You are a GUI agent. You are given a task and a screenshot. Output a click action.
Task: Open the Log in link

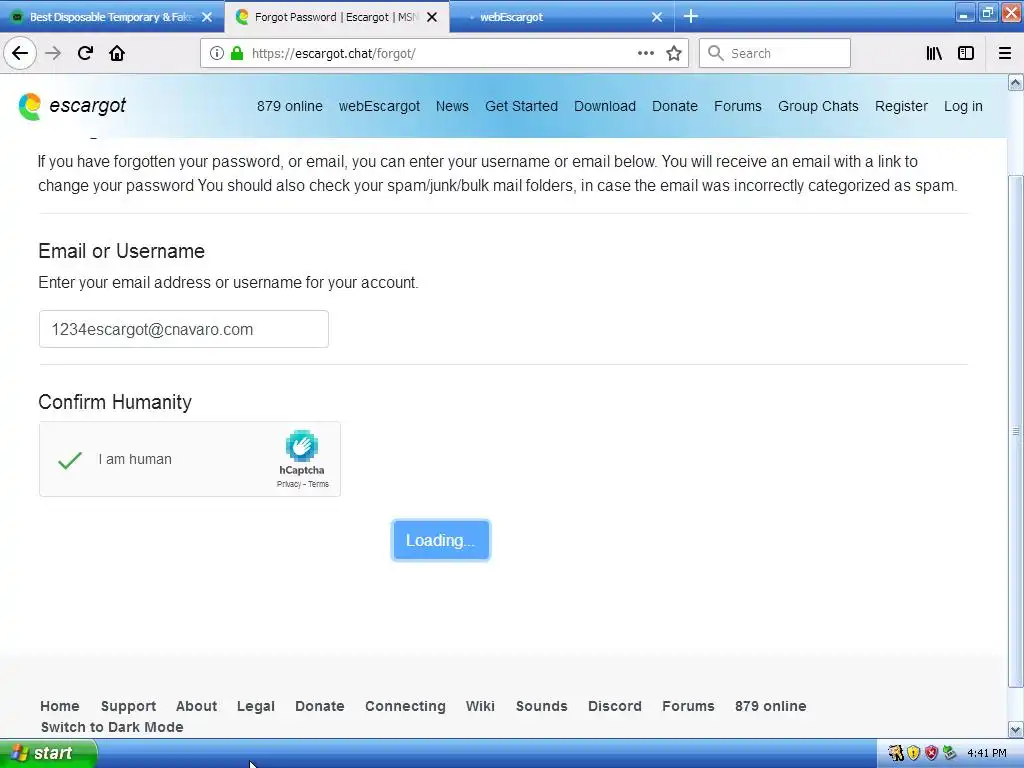tap(963, 106)
